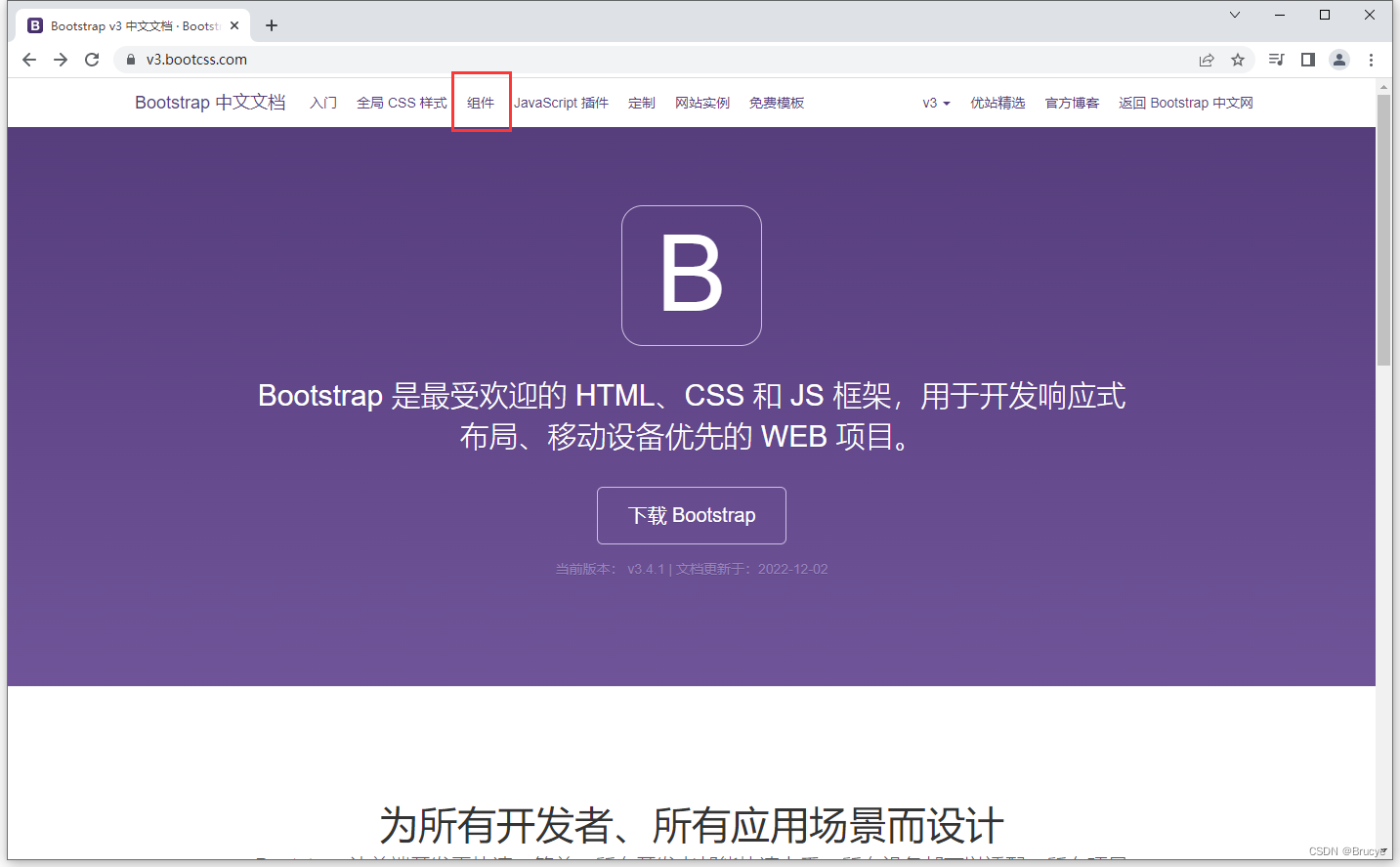The height and width of the screenshot is (867, 1400).
Task: Minimize the browser window
Action: pos(1280,15)
